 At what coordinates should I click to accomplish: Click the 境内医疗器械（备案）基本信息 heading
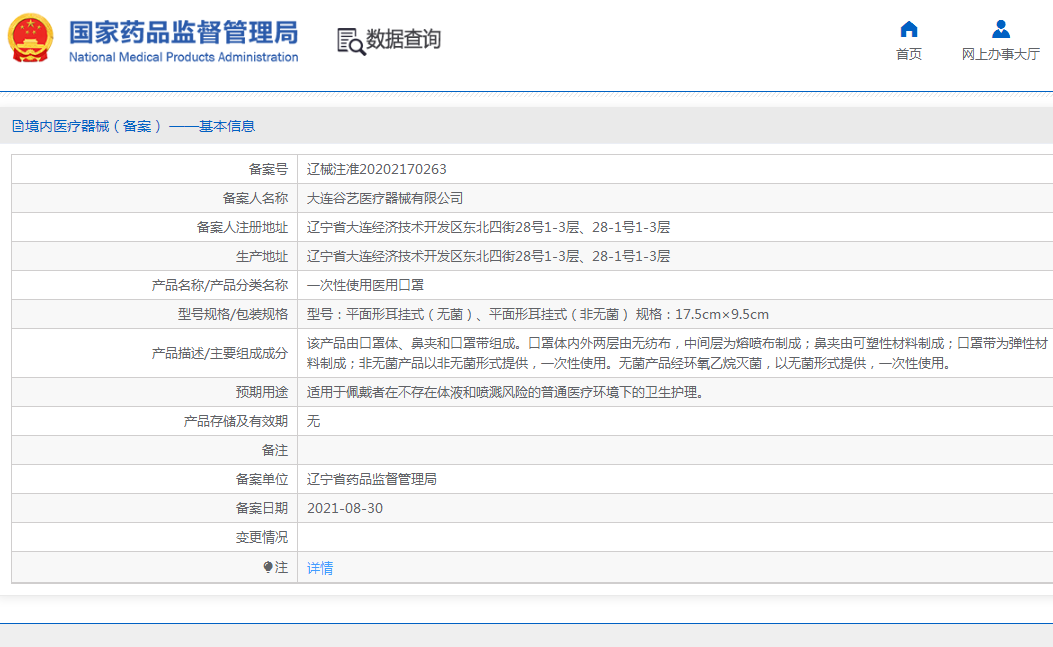pos(140,126)
